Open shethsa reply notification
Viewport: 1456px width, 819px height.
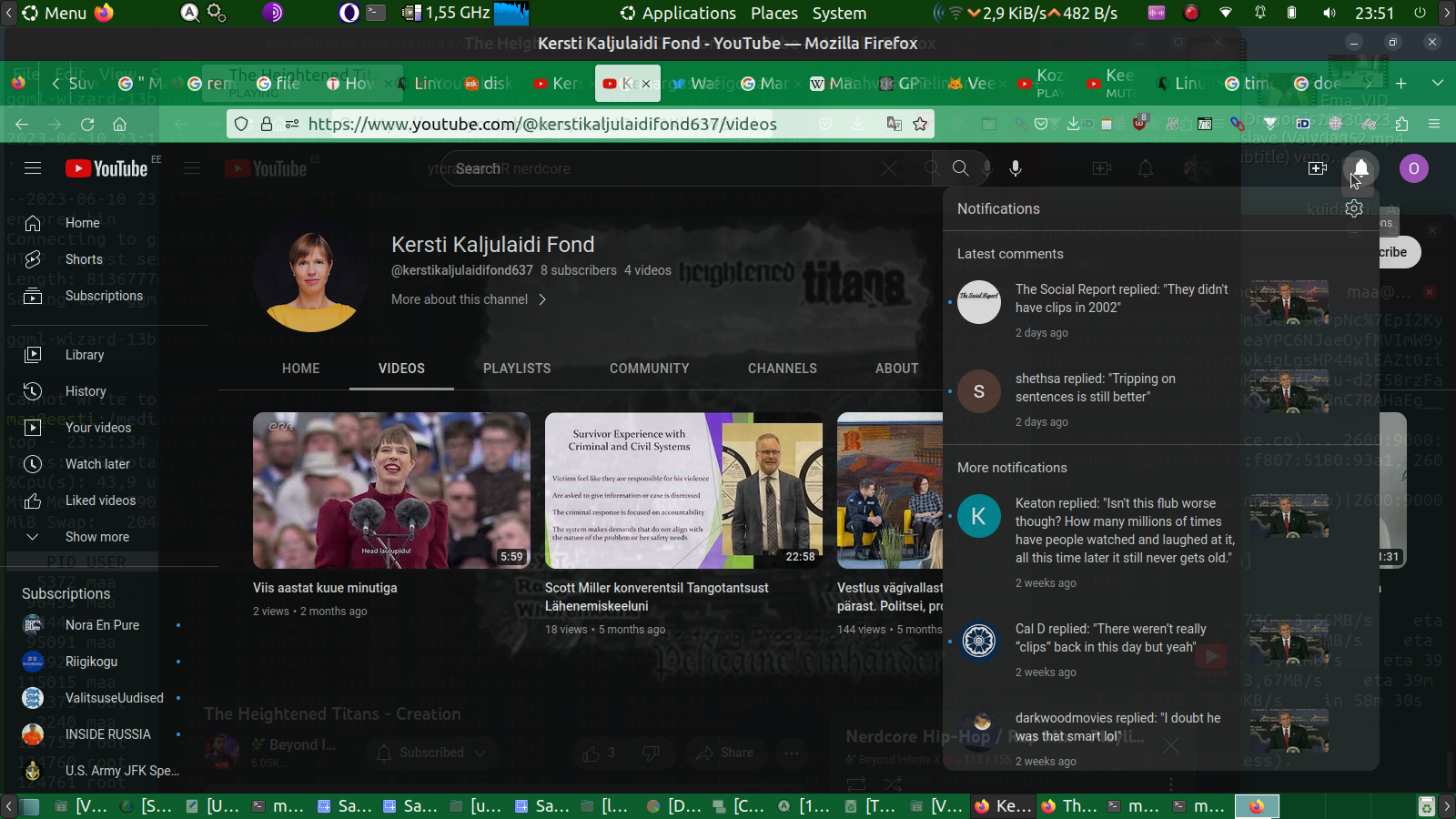(1160, 399)
